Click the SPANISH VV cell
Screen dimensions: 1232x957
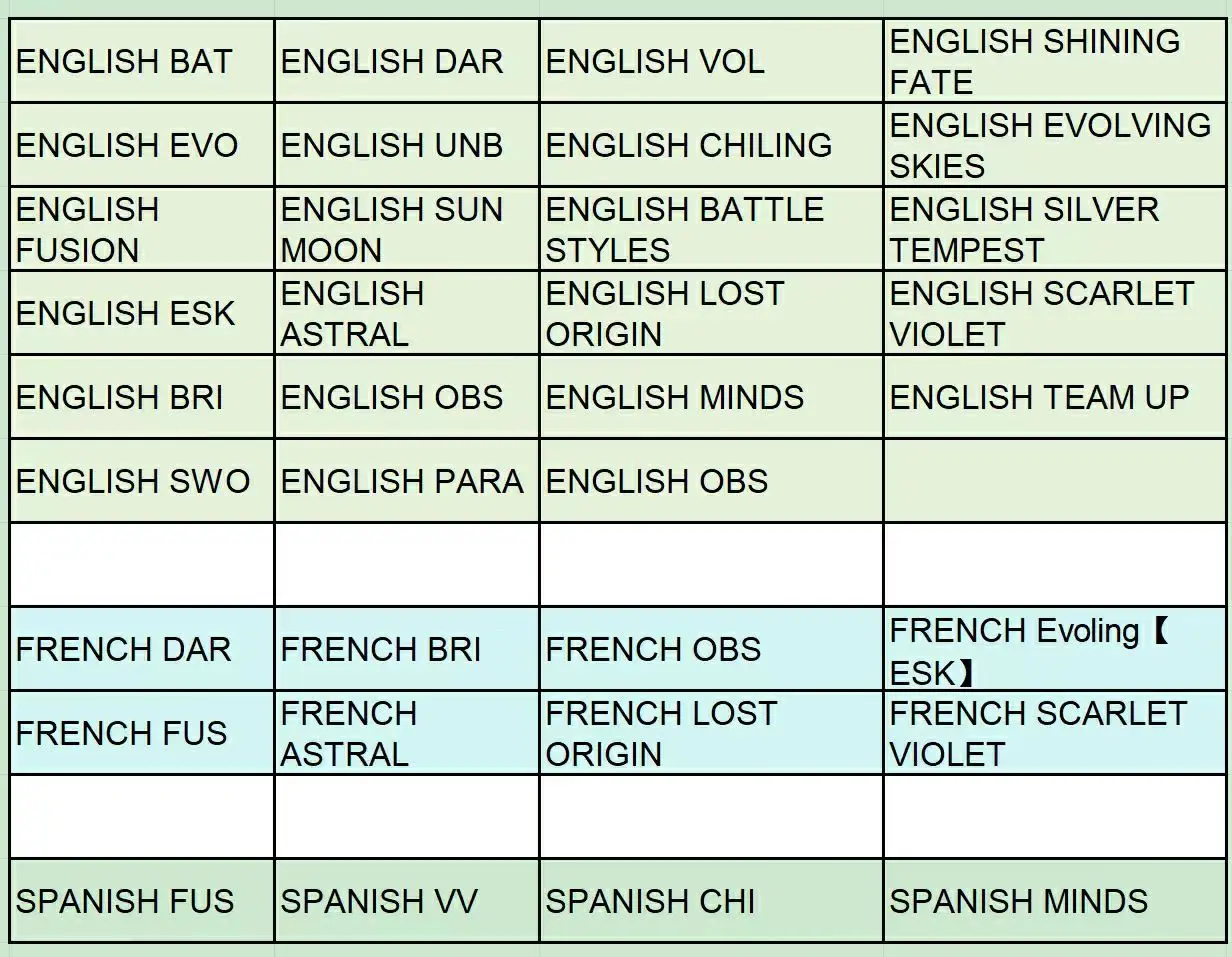(x=406, y=901)
